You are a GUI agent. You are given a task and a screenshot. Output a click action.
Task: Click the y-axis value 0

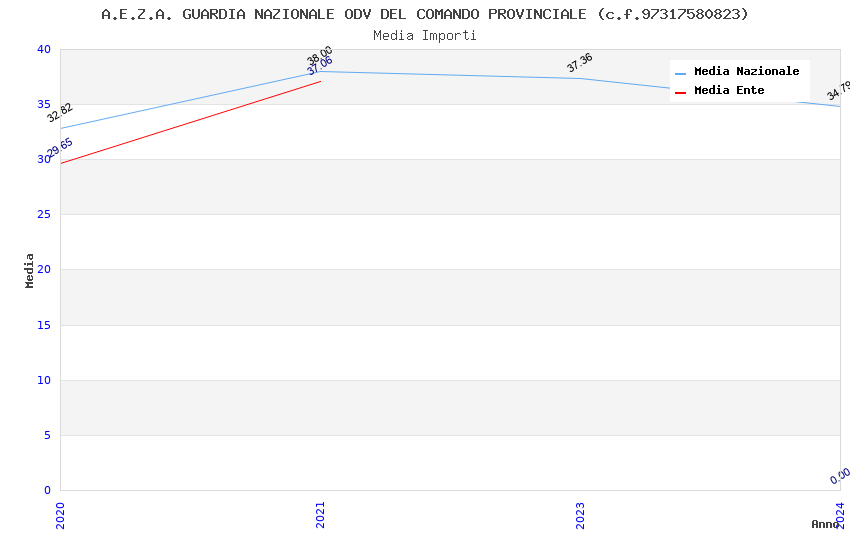point(48,490)
